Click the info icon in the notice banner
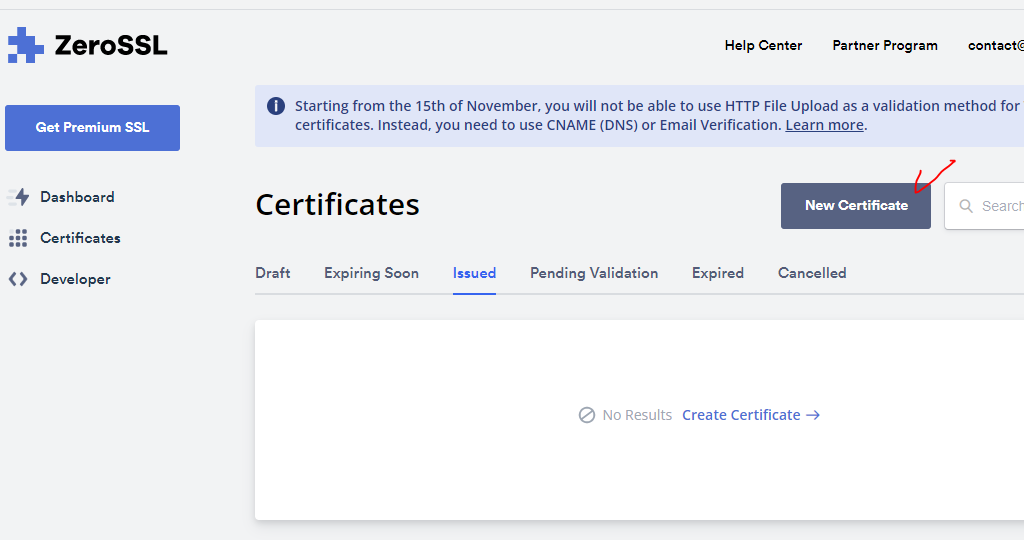The image size is (1024, 540). 276,106
